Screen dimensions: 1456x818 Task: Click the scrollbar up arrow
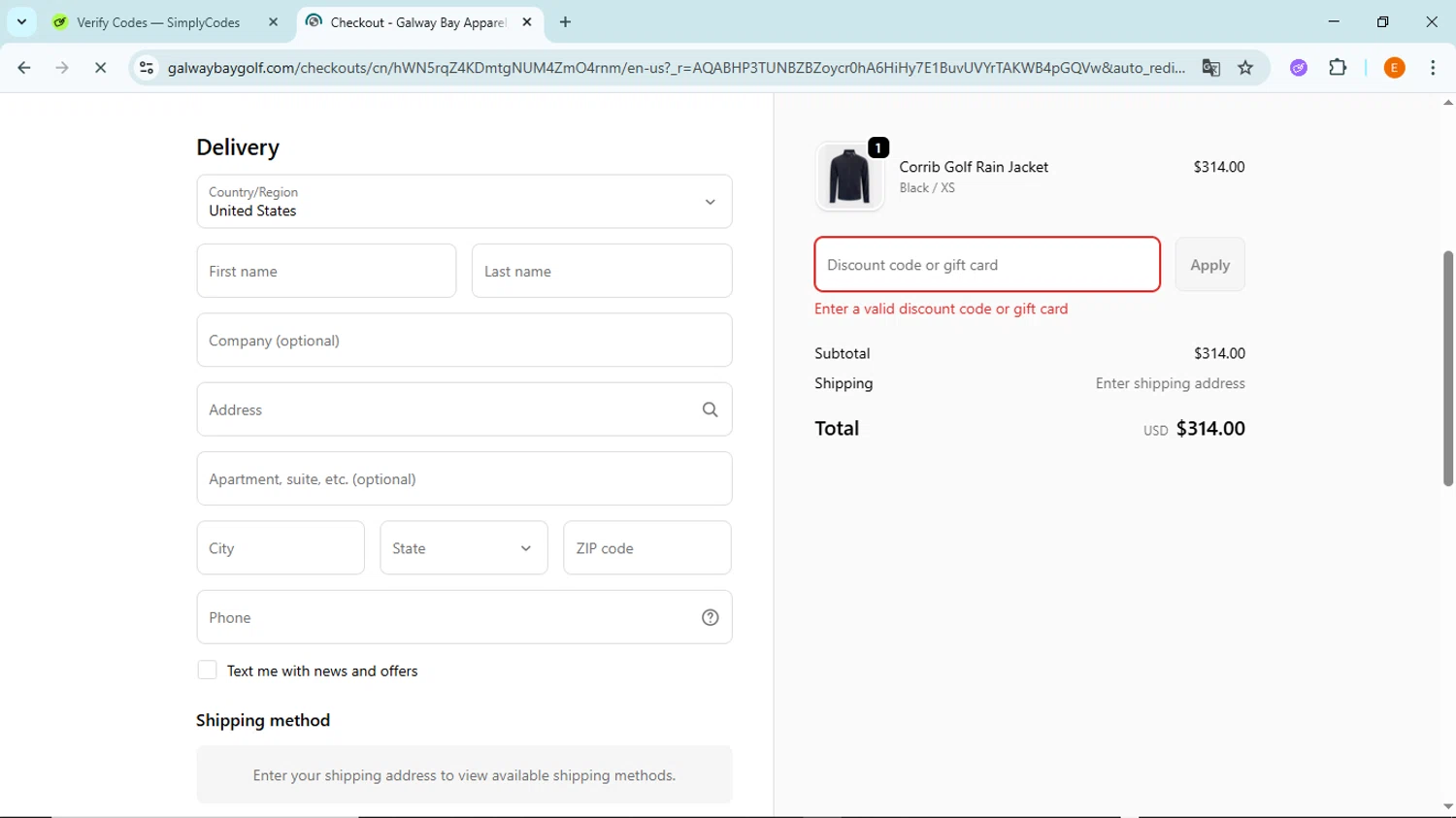click(1447, 102)
